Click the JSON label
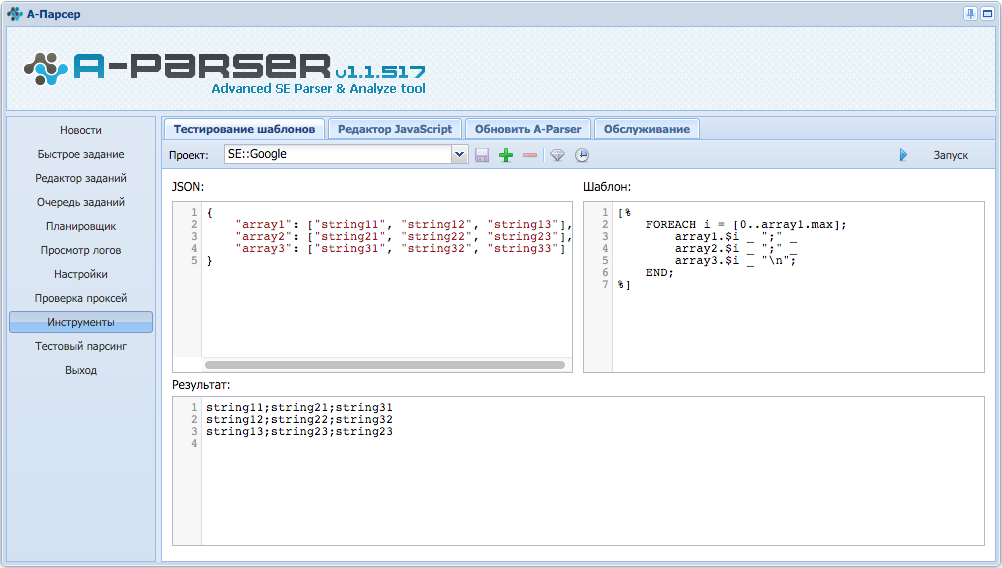Image resolution: width=1002 pixels, height=568 pixels. tap(187, 187)
